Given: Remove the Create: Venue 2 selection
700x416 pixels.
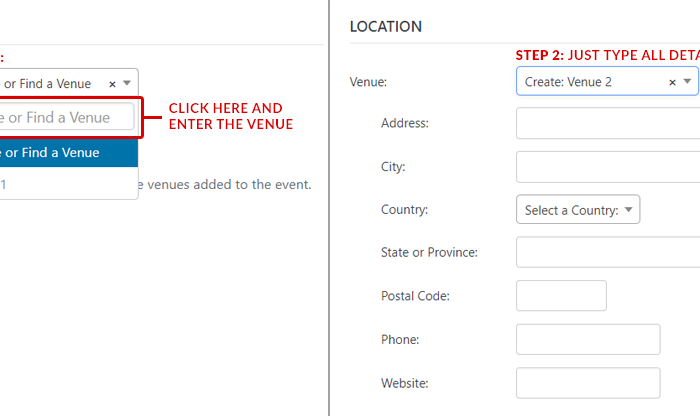Looking at the screenshot, I should point(672,82).
